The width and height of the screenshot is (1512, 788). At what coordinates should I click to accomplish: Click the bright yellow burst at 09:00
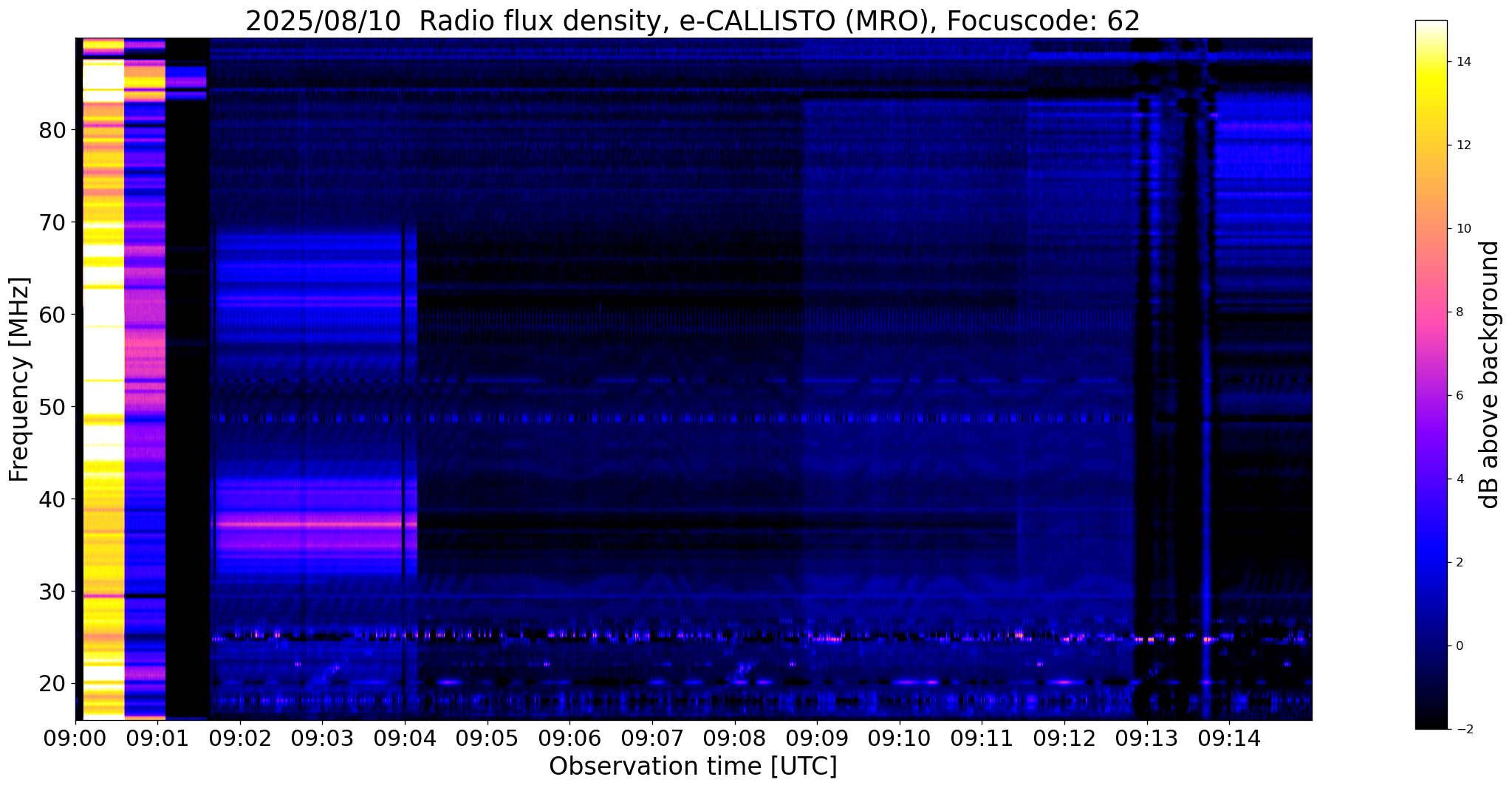[103, 378]
